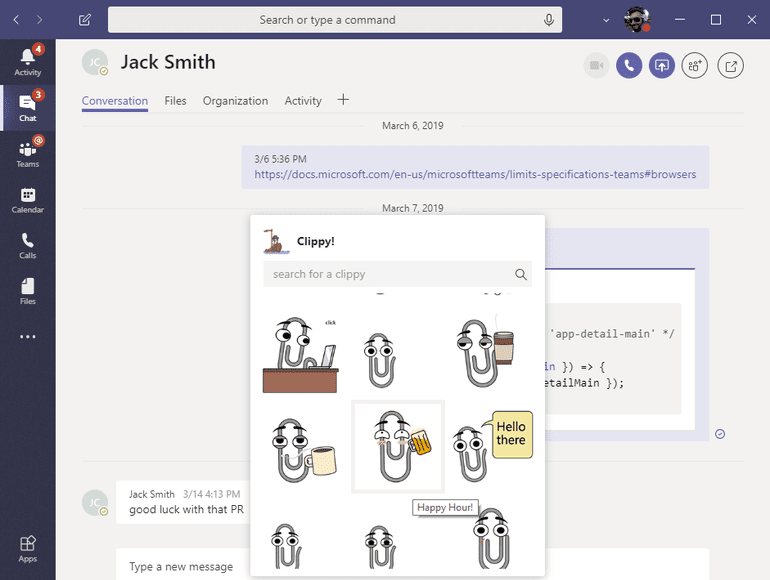Click the Jack Smith chat title
This screenshot has height=580, width=770.
168,62
